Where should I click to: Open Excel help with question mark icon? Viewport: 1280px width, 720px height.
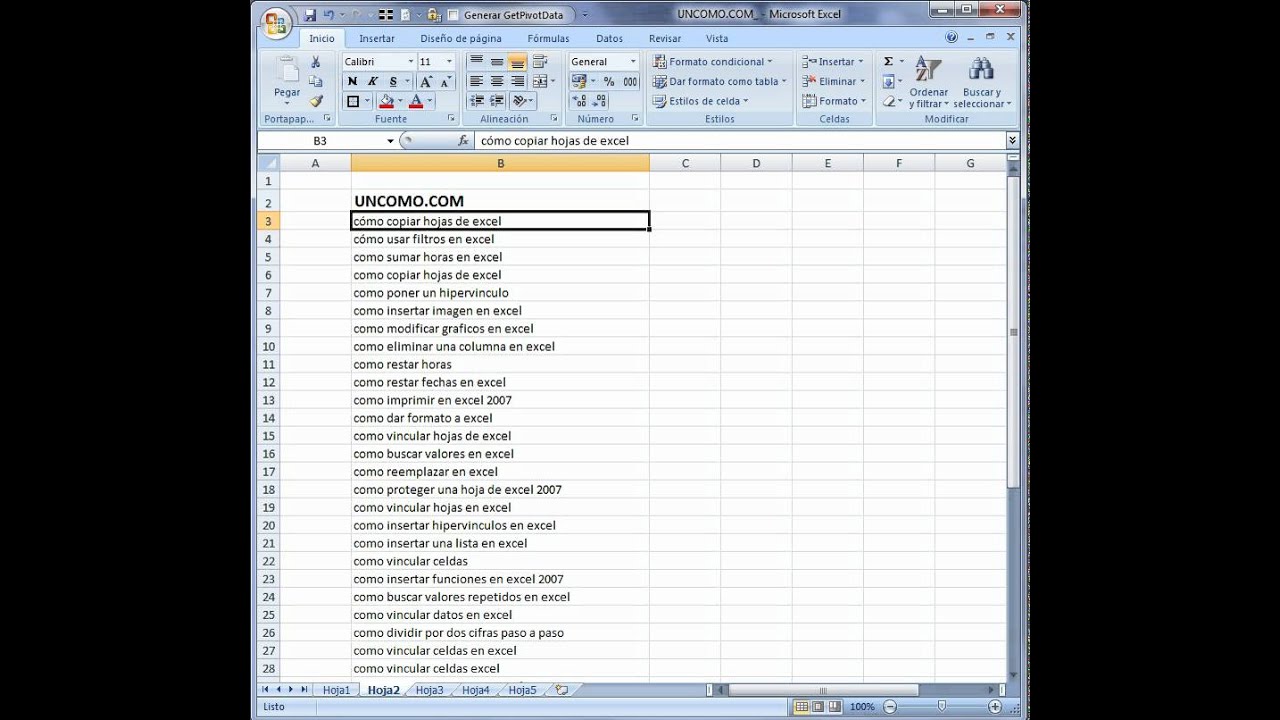pyautogui.click(x=951, y=38)
